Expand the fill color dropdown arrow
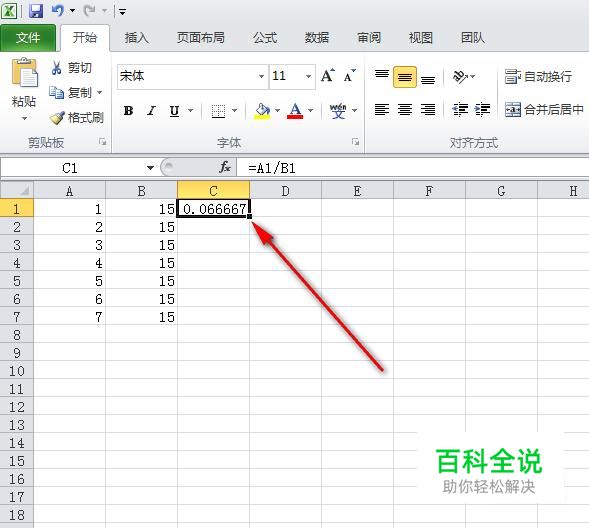 click(277, 111)
